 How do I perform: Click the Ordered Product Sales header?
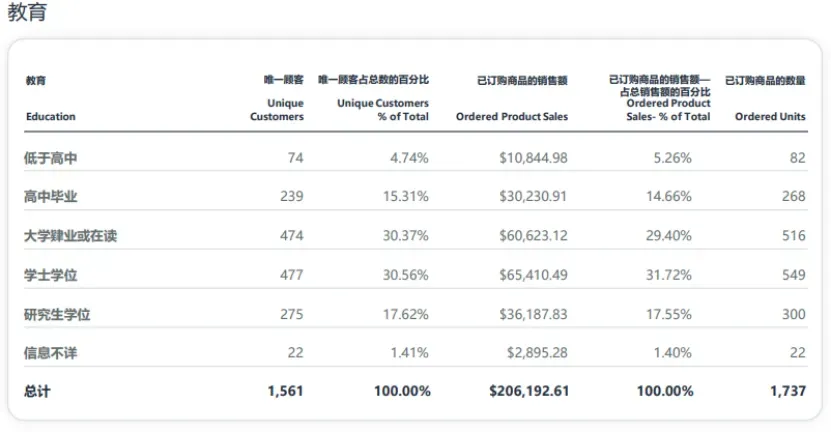(x=512, y=117)
